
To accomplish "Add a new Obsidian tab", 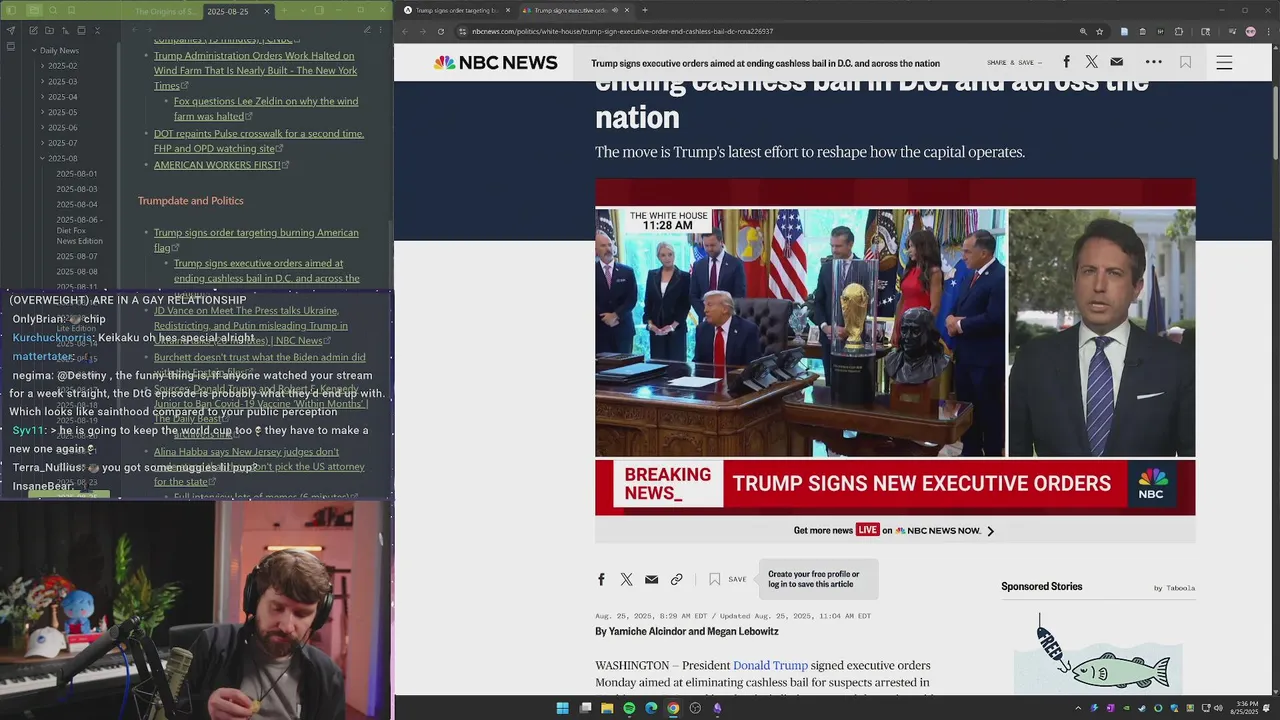I will 285,11.
